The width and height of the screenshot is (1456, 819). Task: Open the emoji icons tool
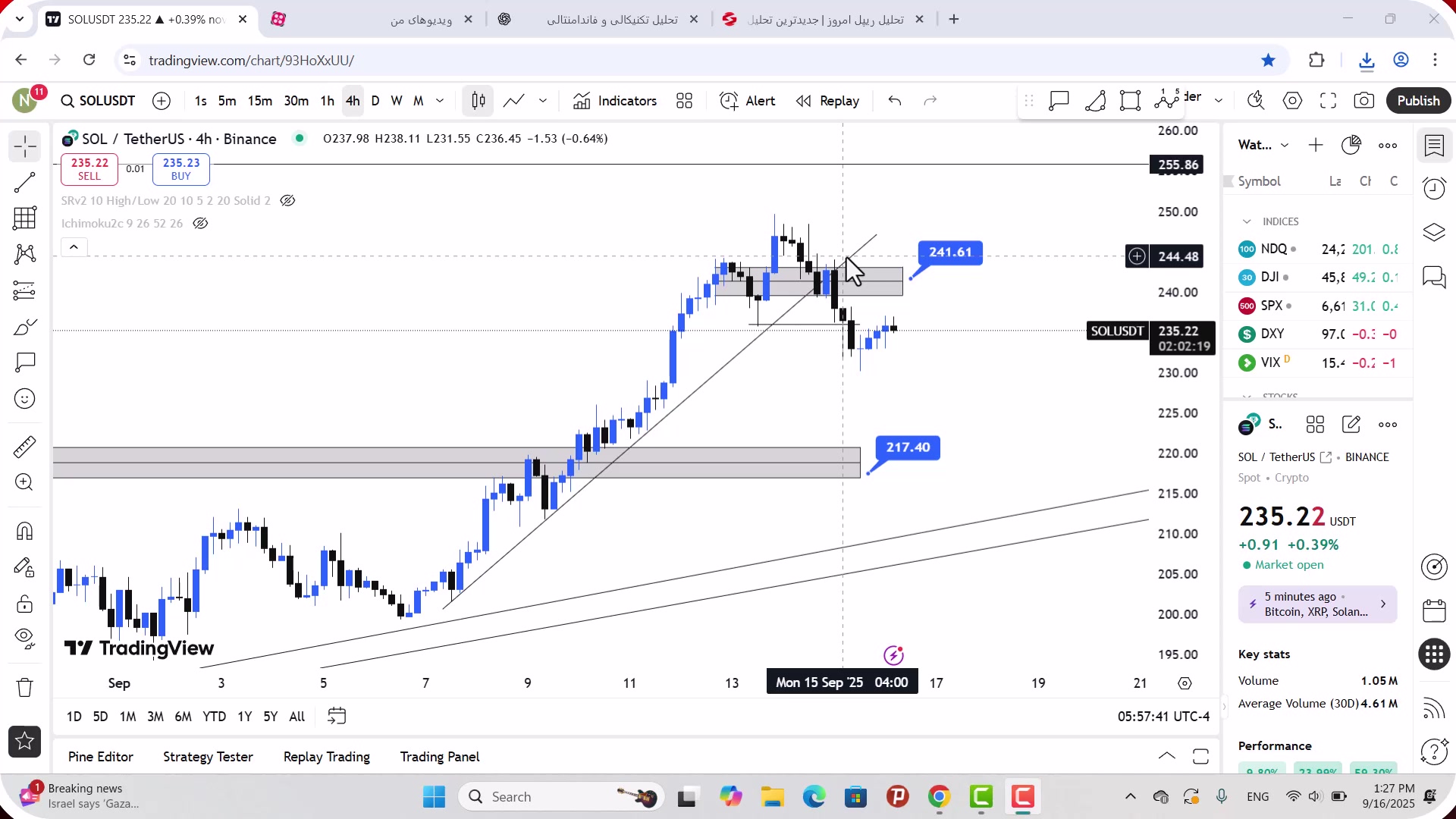coord(24,399)
